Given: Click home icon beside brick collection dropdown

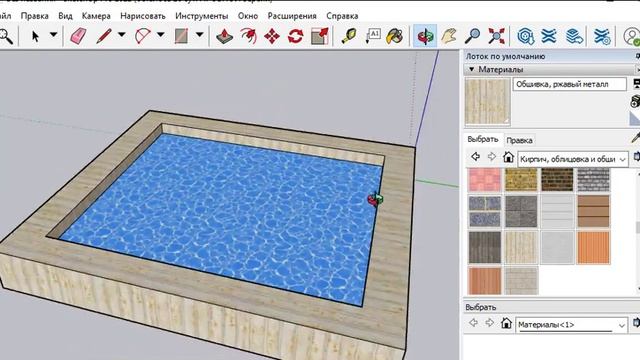Looking at the screenshot, I should 508,157.
